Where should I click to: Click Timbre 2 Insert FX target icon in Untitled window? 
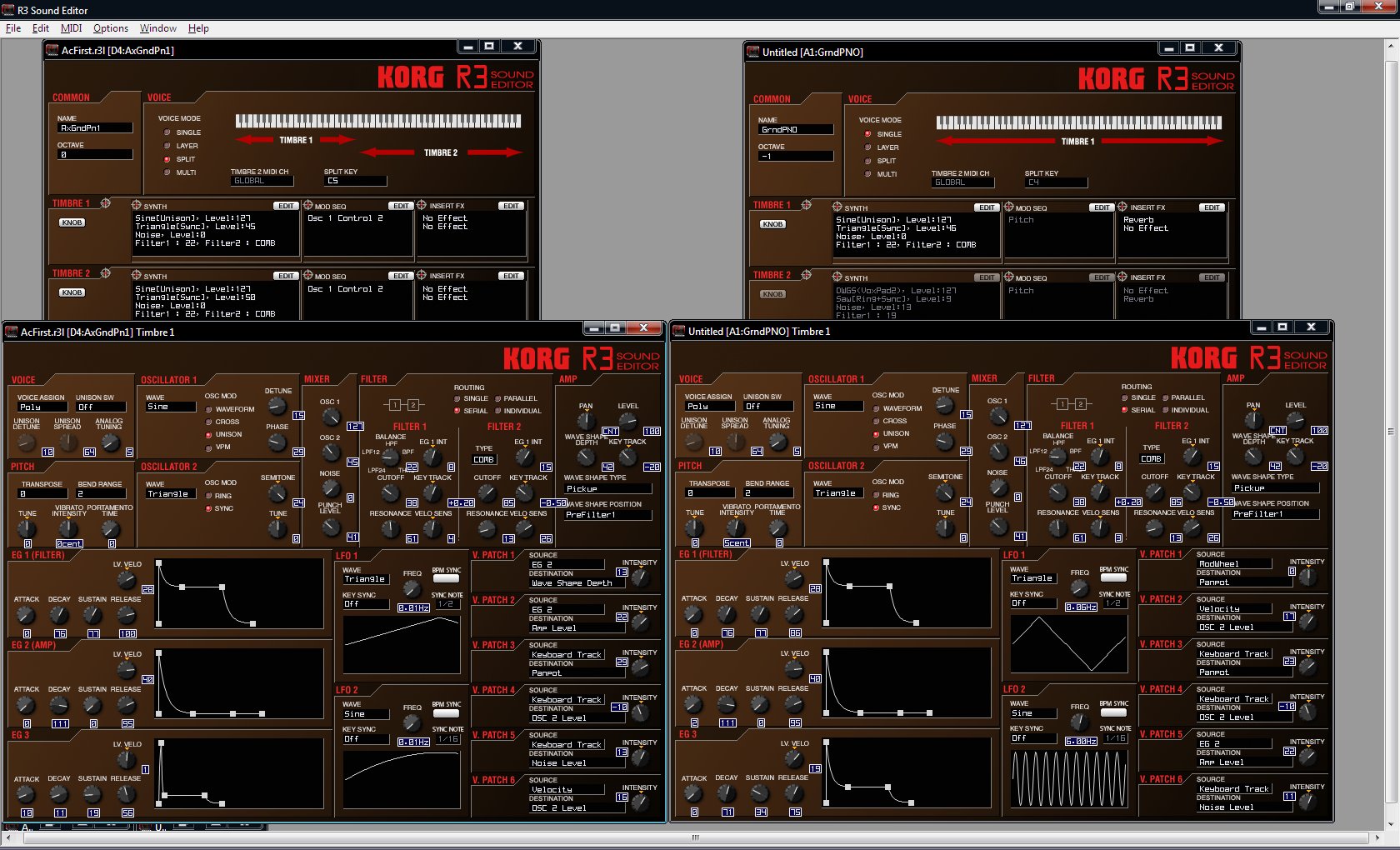(1122, 277)
